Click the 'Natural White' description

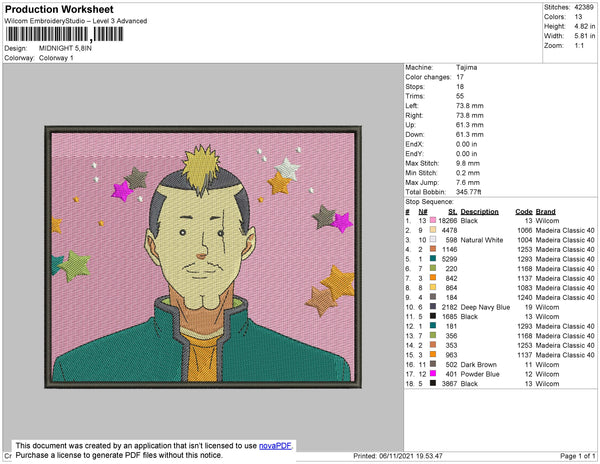point(482,240)
